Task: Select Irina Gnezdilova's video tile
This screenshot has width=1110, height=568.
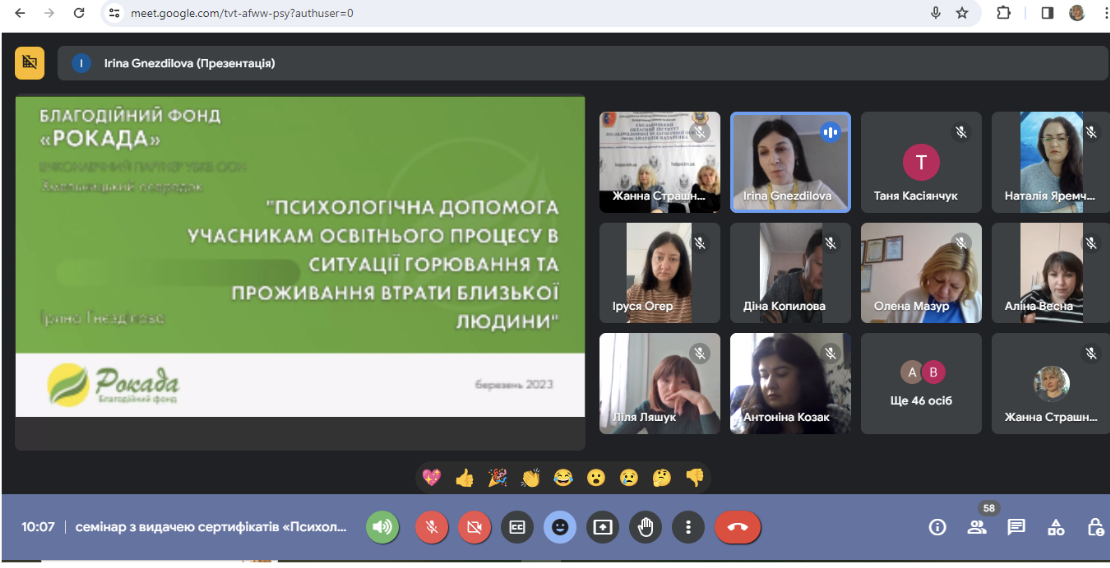Action: point(790,162)
